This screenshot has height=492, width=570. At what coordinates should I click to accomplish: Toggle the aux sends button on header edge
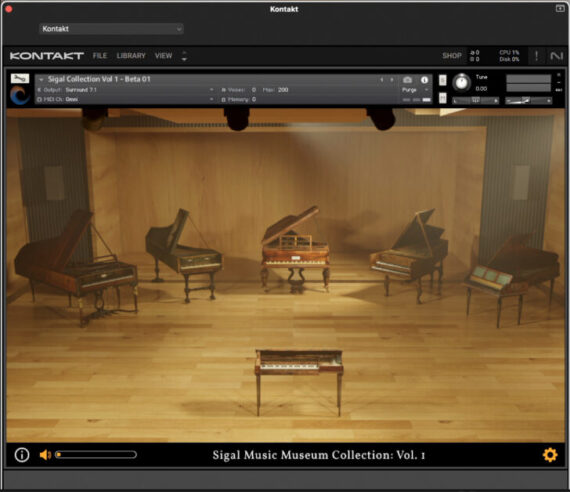click(x=559, y=90)
